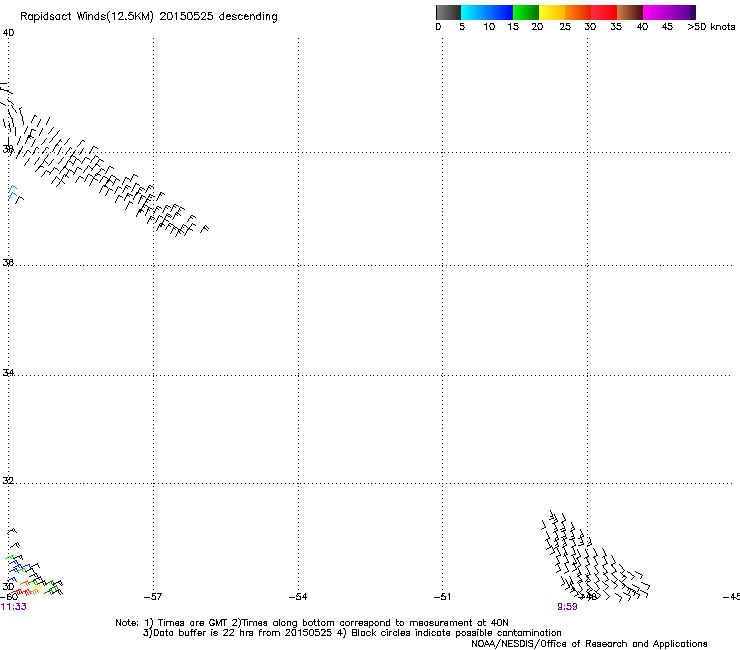Click the note about measurement at 40N
740x650 pixels.
point(370,623)
